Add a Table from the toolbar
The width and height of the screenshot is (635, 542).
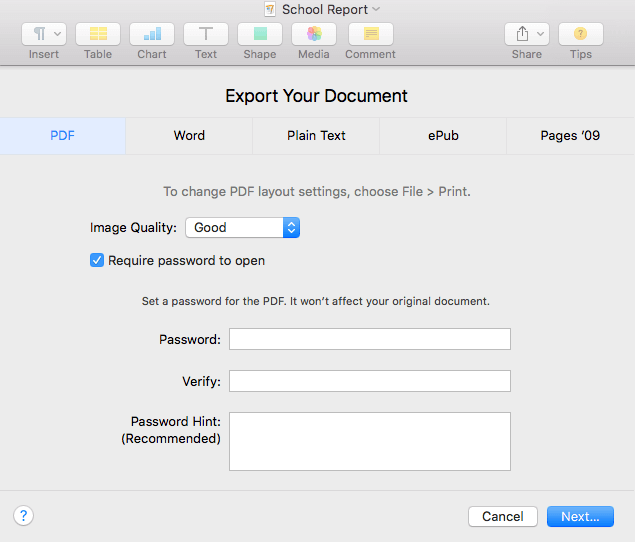point(98,34)
